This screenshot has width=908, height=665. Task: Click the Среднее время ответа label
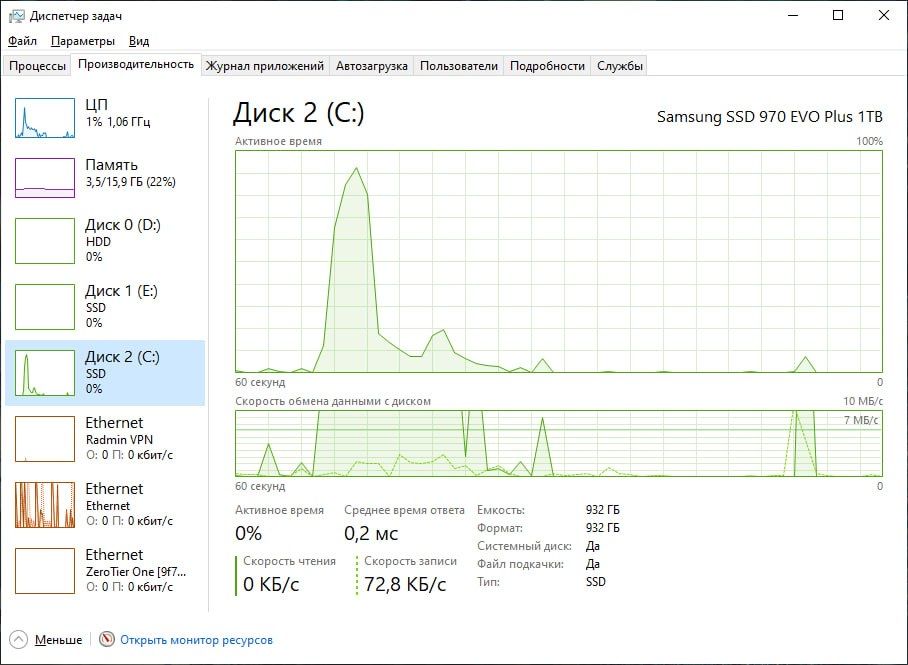(x=404, y=510)
